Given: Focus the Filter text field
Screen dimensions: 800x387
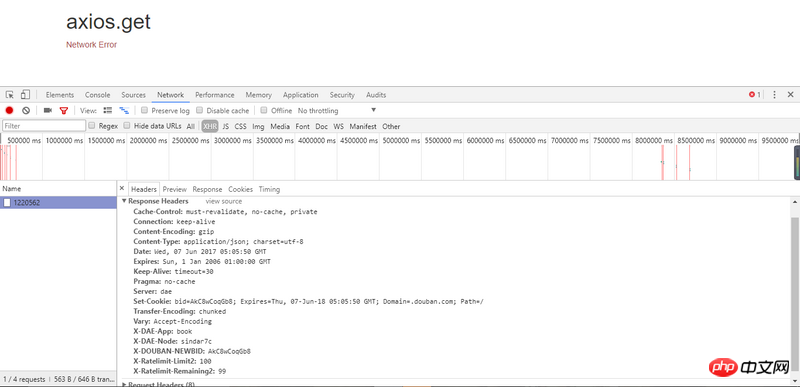Looking at the screenshot, I should 44,125.
